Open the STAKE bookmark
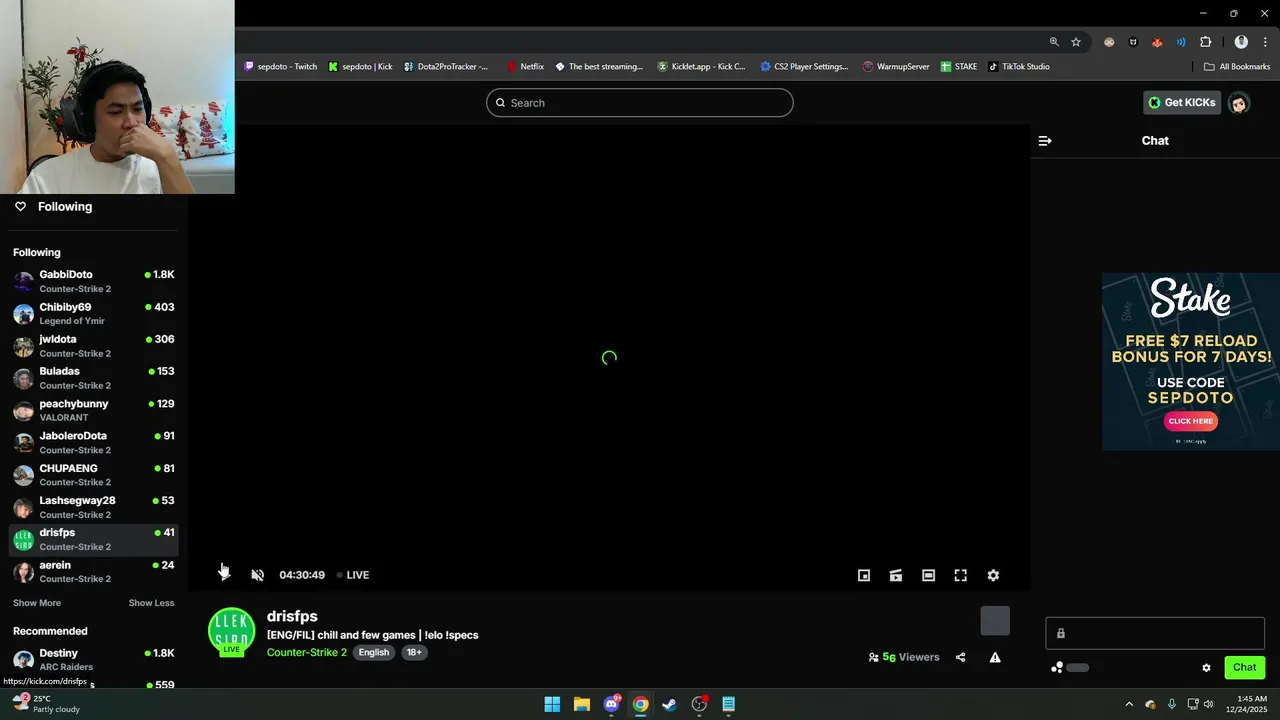The image size is (1280, 720). (959, 67)
